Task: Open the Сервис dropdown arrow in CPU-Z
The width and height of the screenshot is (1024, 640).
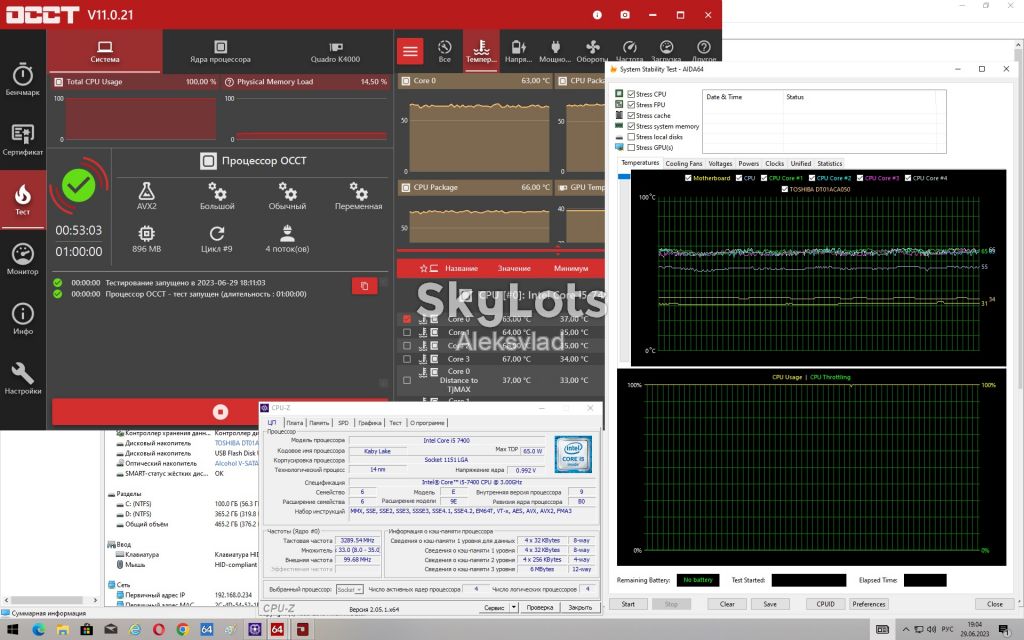Action: pos(514,607)
